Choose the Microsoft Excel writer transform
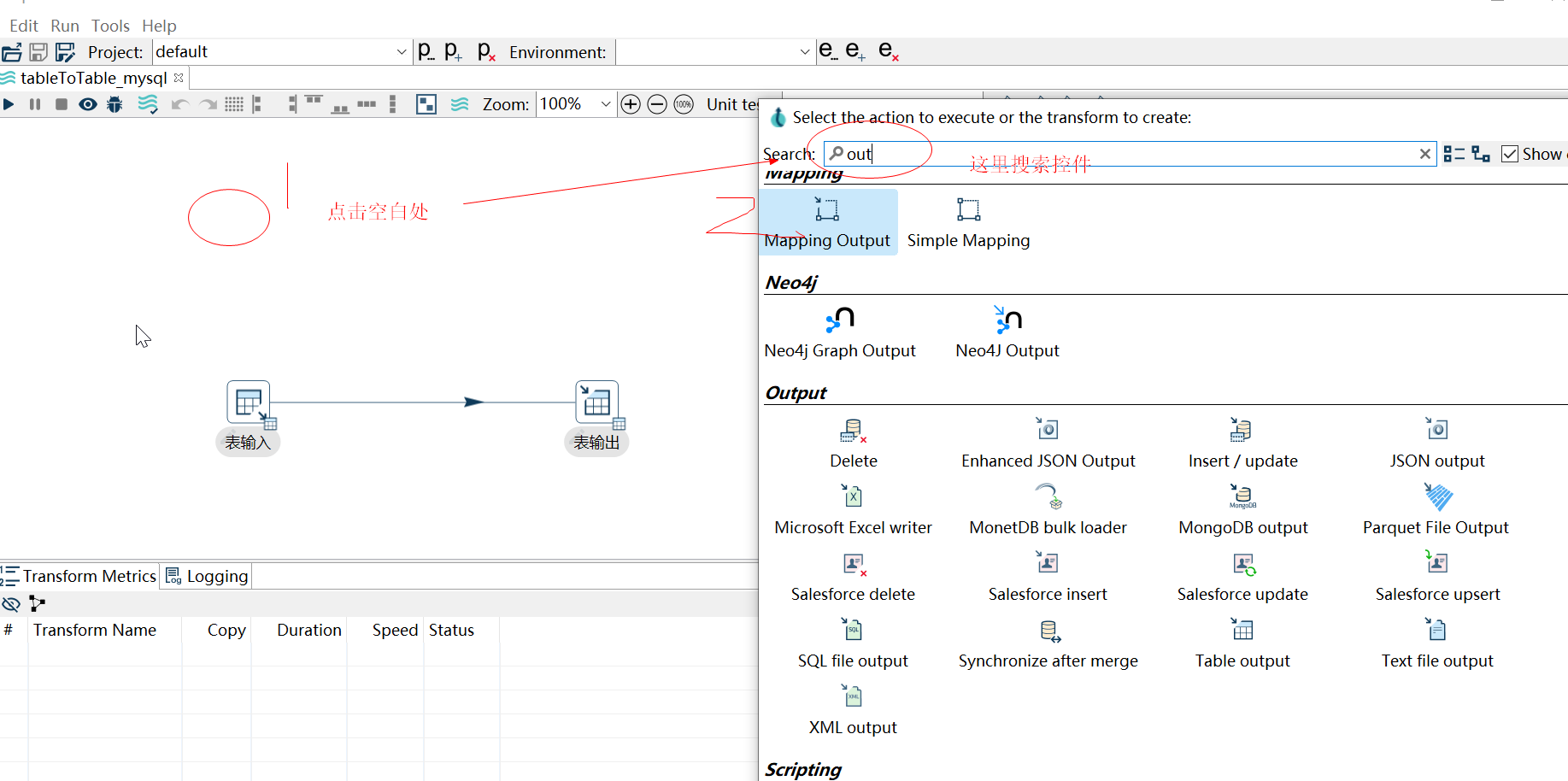The width and height of the screenshot is (1568, 781). point(853,509)
